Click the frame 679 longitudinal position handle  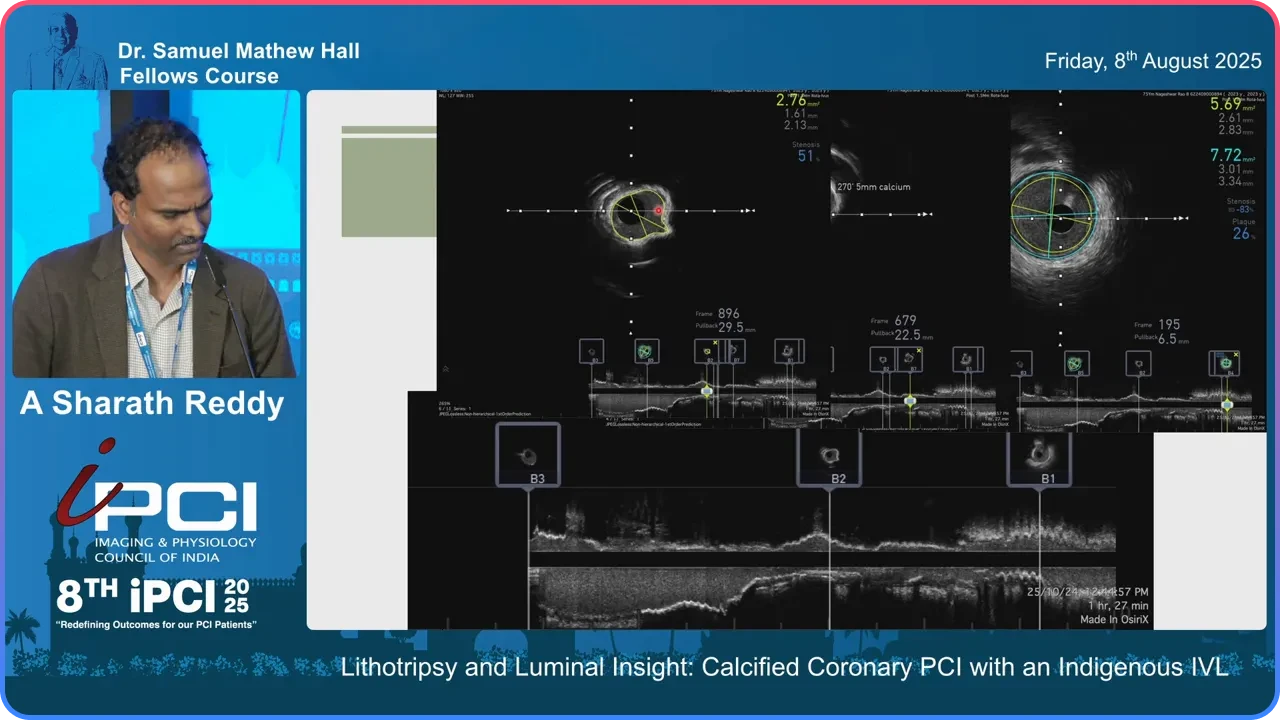tap(910, 401)
